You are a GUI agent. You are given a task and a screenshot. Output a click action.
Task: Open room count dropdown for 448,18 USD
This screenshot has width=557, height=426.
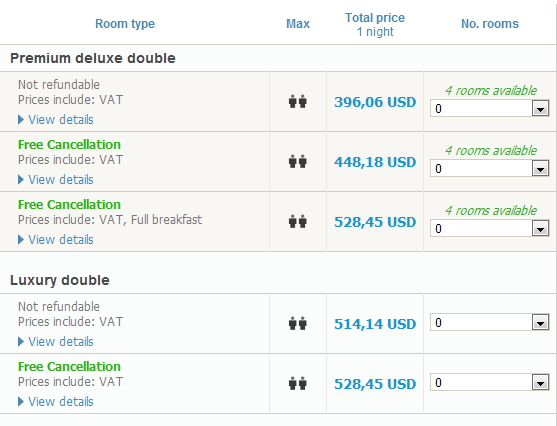pyautogui.click(x=490, y=168)
